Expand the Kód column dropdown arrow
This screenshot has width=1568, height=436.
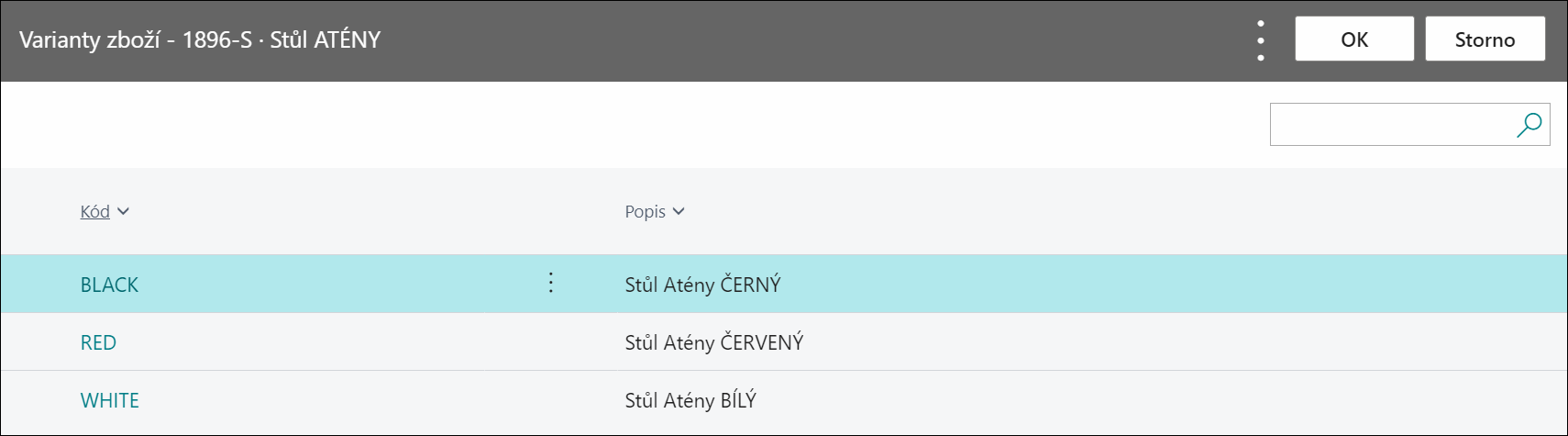pos(123,212)
